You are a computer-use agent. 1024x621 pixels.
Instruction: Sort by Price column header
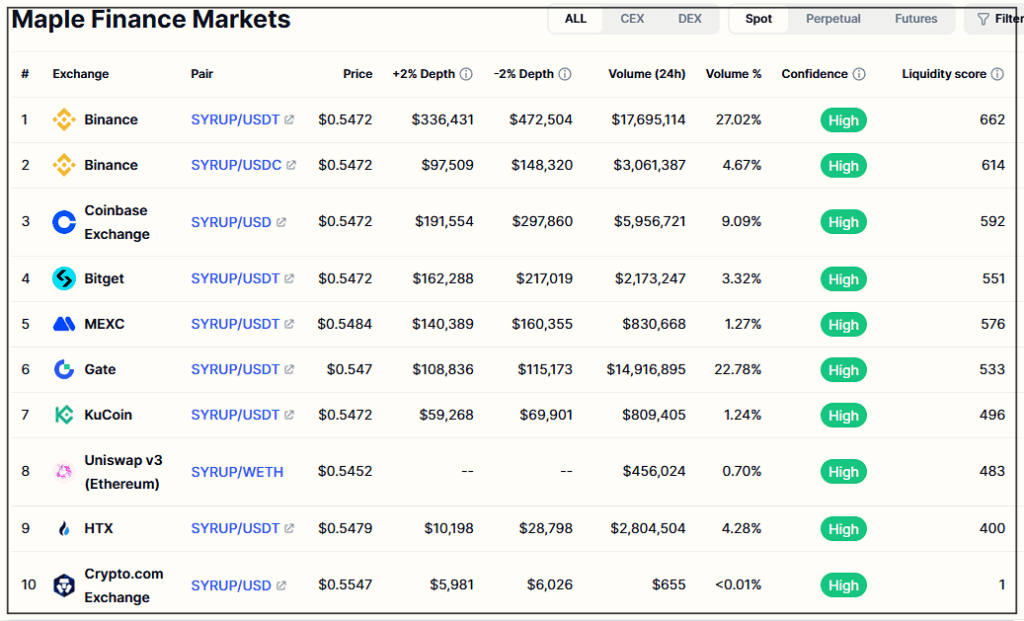[x=357, y=74]
